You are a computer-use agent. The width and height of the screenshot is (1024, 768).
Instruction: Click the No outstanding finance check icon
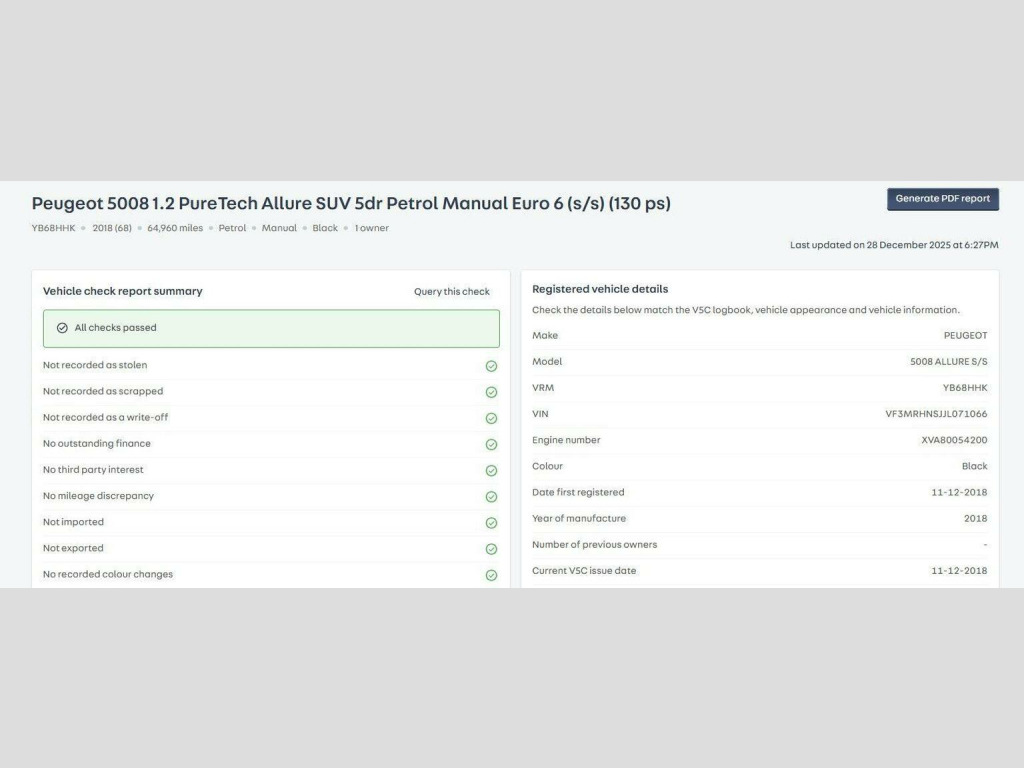tap(491, 444)
